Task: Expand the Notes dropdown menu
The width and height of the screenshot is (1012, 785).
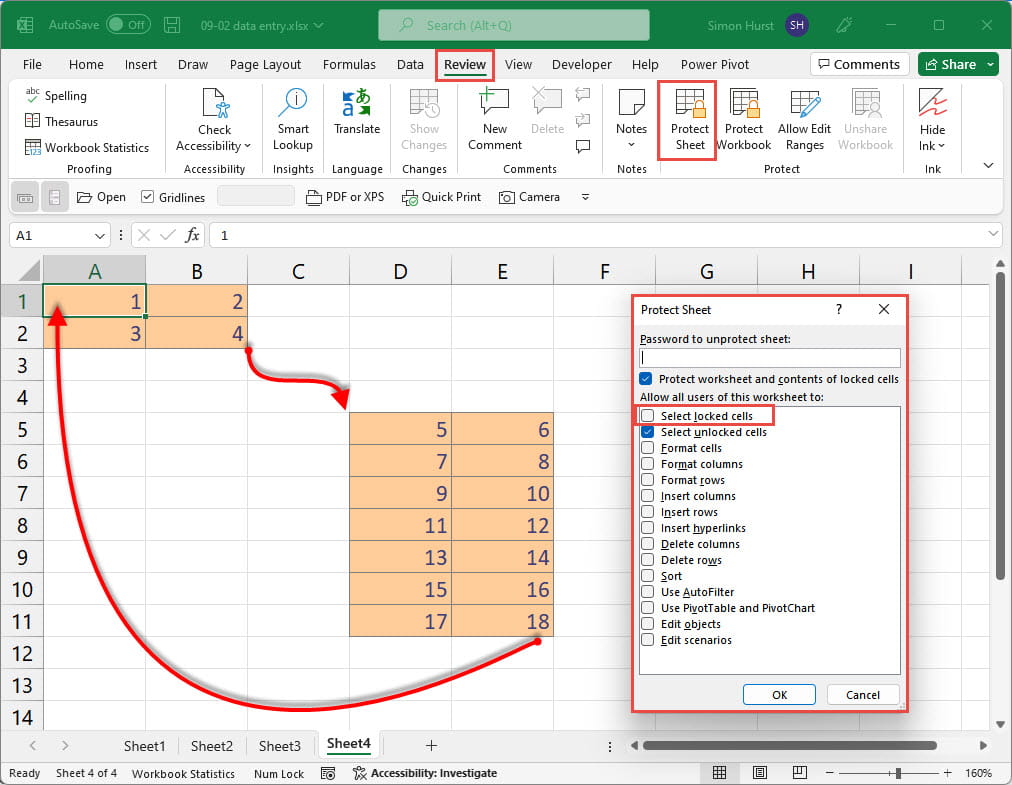Action: click(x=631, y=145)
